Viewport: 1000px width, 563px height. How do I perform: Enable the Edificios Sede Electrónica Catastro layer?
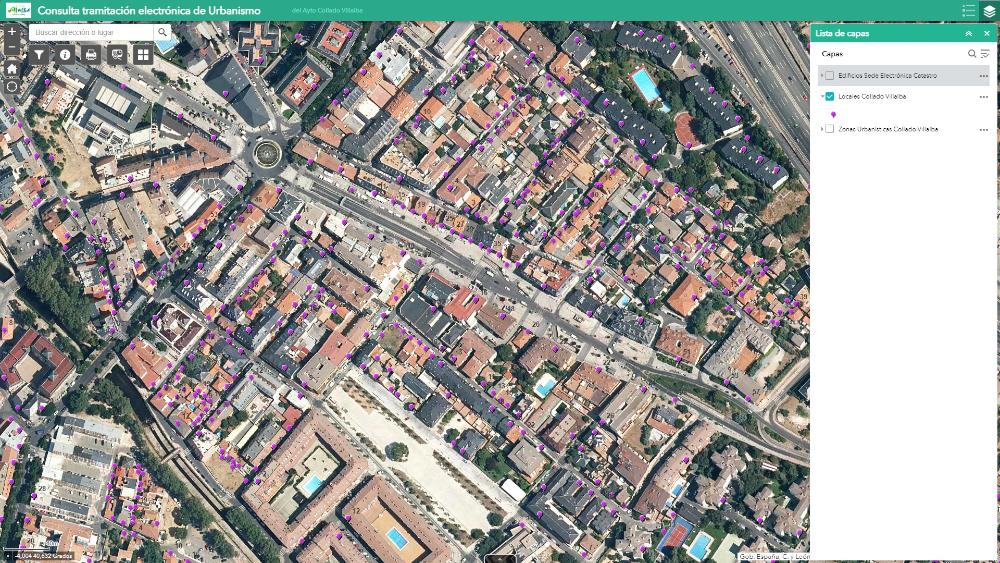tap(830, 76)
